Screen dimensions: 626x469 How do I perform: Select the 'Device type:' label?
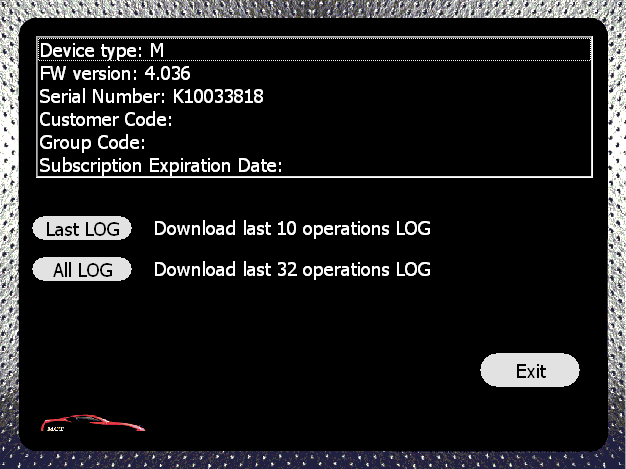[x=91, y=51]
